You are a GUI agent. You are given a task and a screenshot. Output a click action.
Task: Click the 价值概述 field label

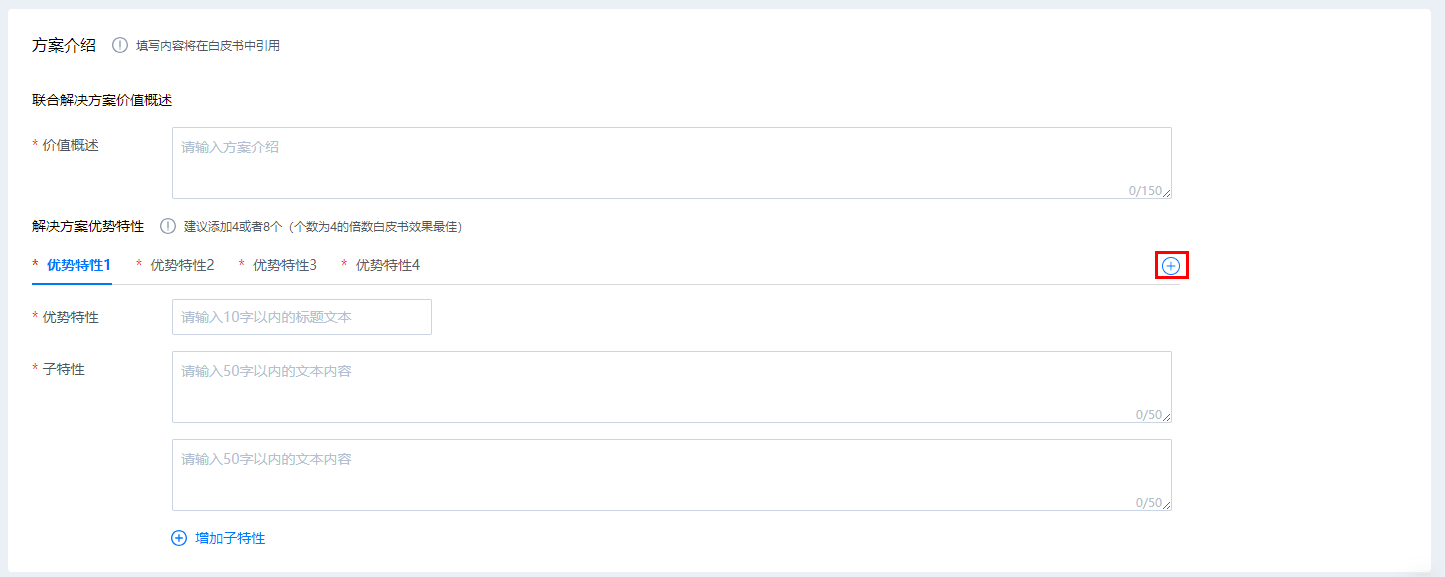70,145
